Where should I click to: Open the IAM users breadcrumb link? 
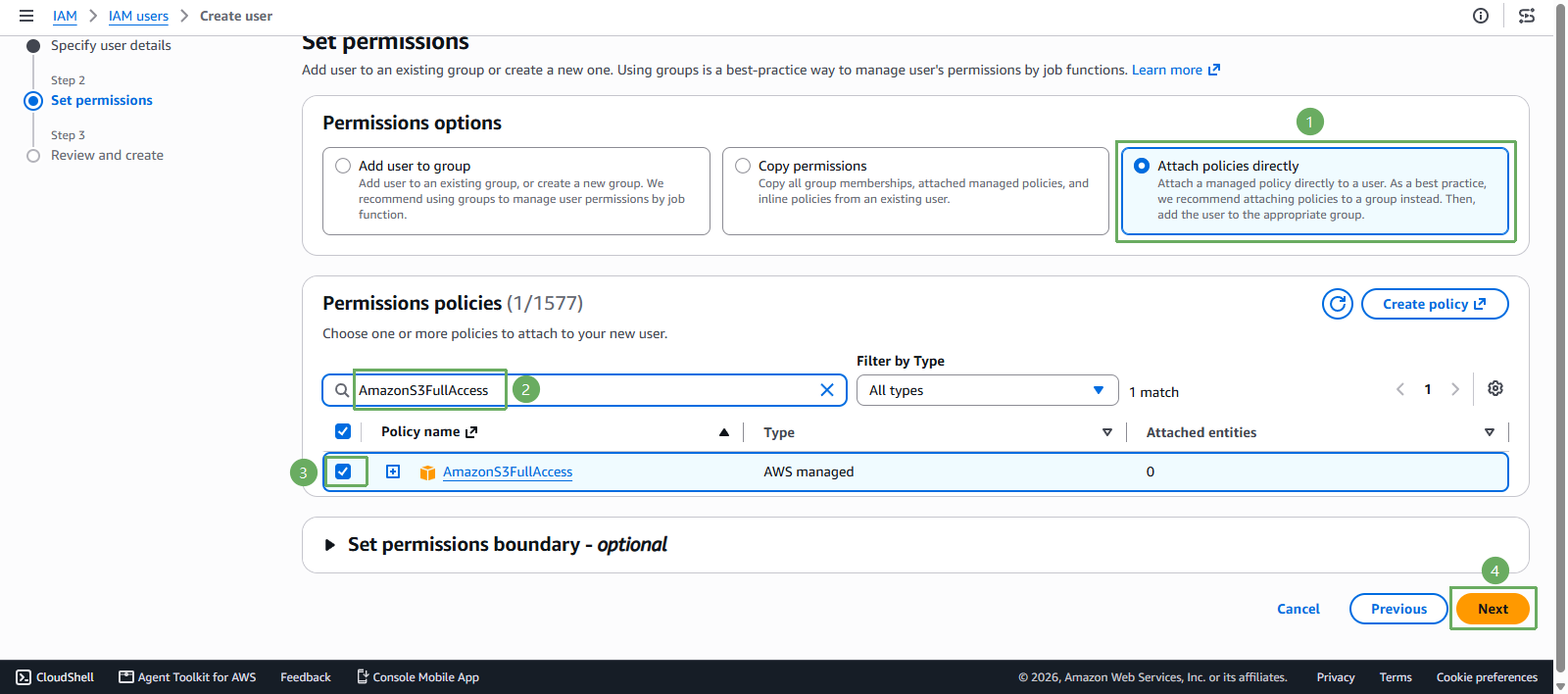click(x=138, y=16)
